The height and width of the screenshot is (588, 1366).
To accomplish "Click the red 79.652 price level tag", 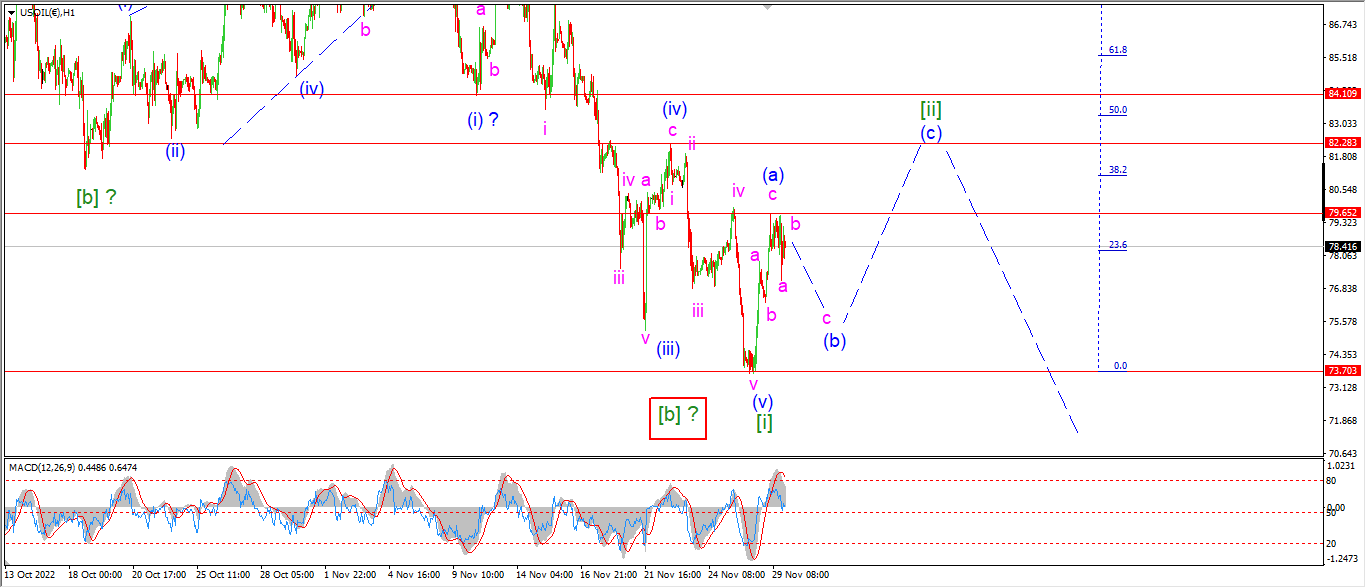I will click(x=1341, y=213).
